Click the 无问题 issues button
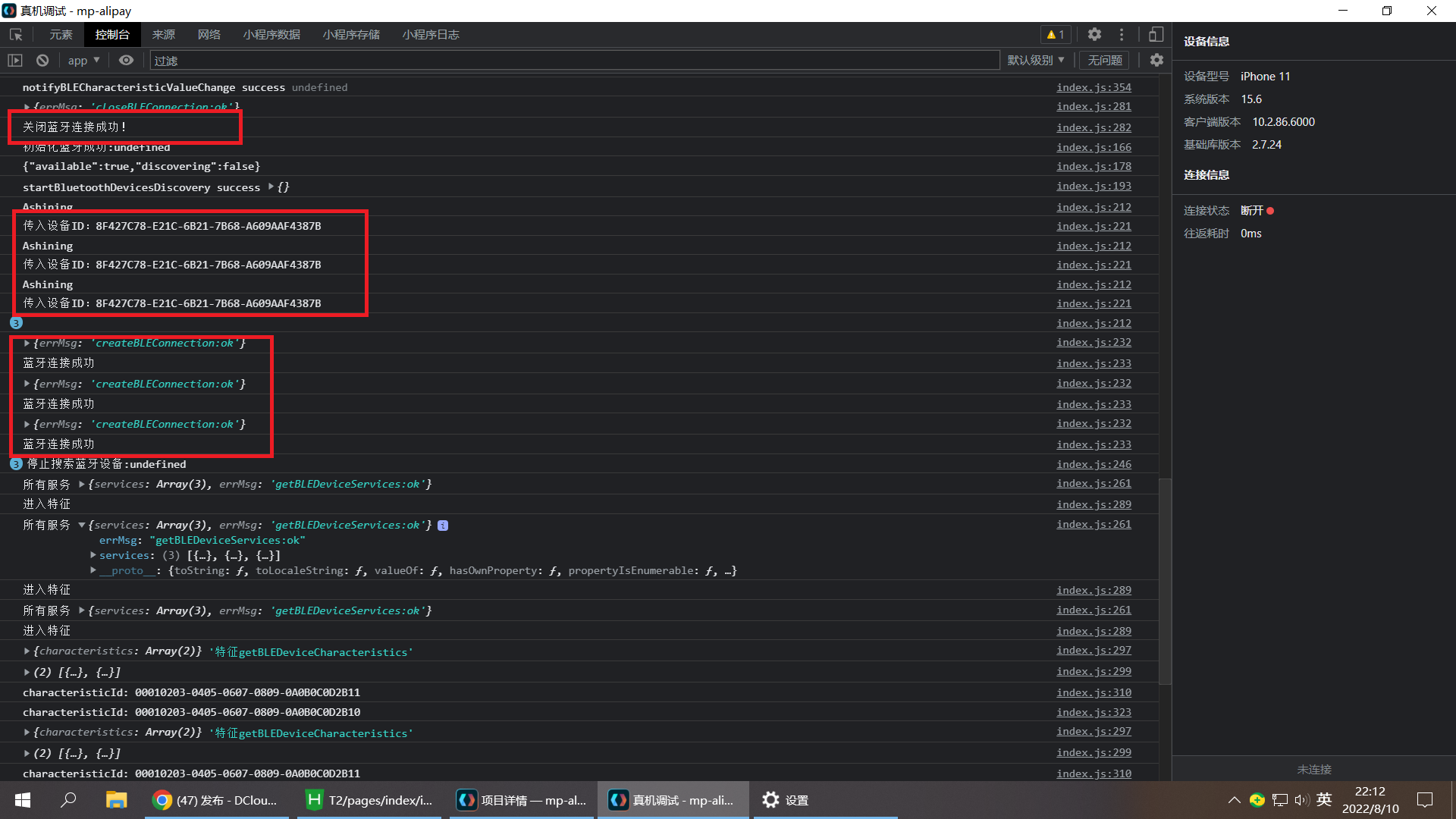Viewport: 1456px width, 819px height. [x=1104, y=61]
